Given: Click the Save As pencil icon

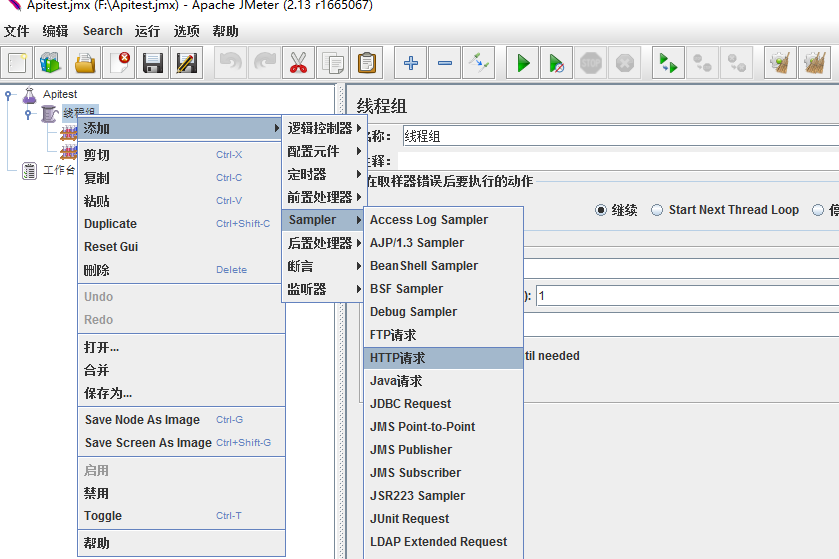Looking at the screenshot, I should click(187, 63).
